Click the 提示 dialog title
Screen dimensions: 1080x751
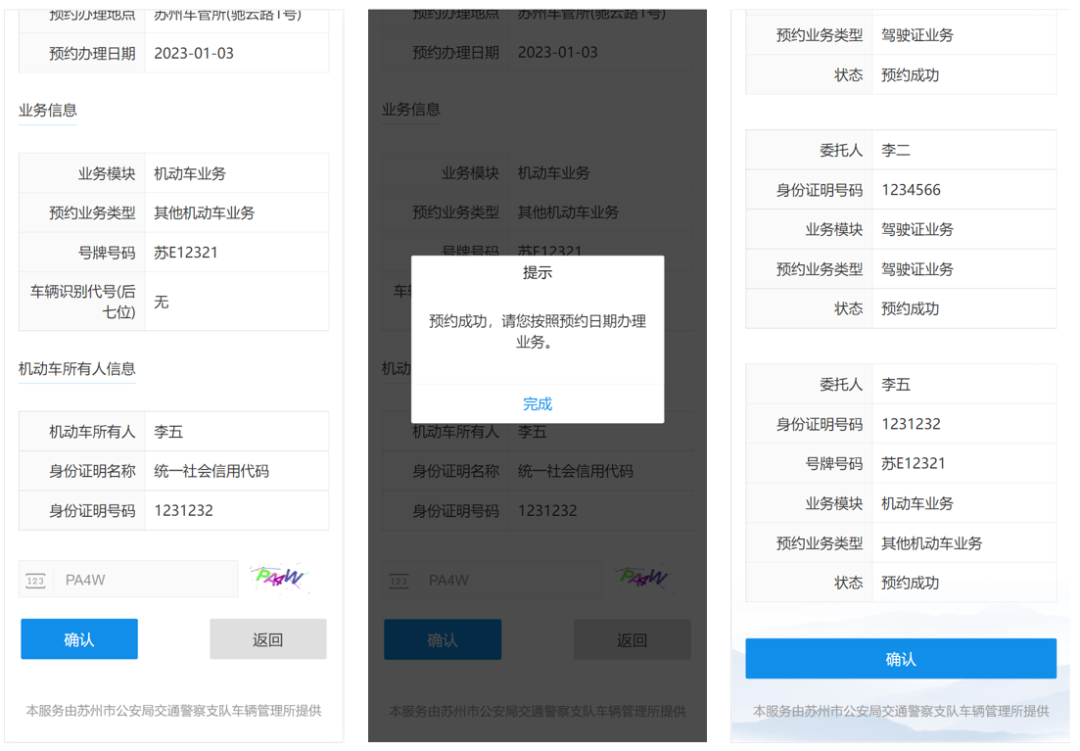(537, 272)
